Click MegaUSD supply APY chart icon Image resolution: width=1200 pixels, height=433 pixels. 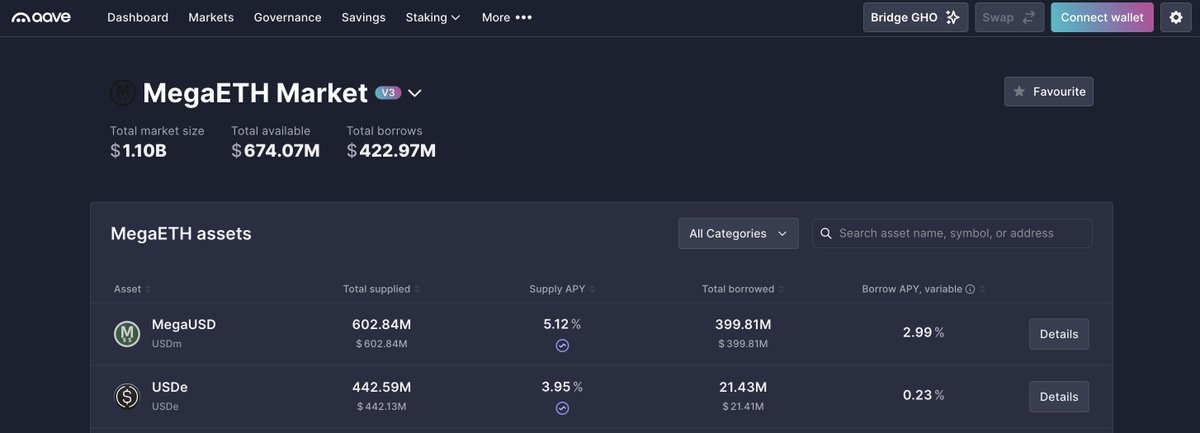(562, 346)
